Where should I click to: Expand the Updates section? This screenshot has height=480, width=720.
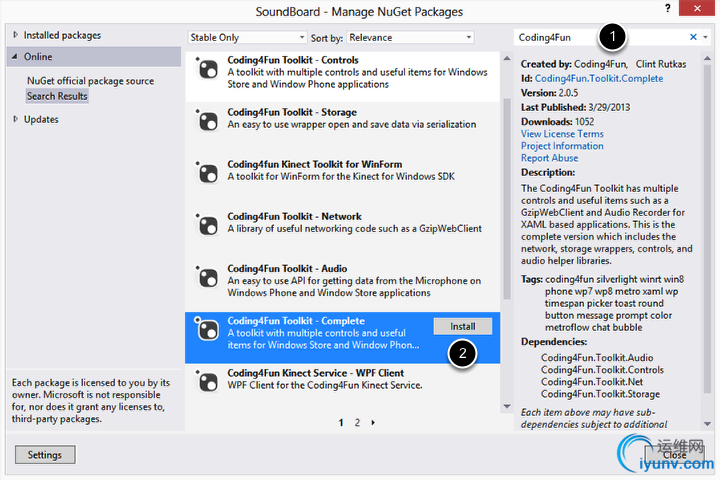pos(16,119)
